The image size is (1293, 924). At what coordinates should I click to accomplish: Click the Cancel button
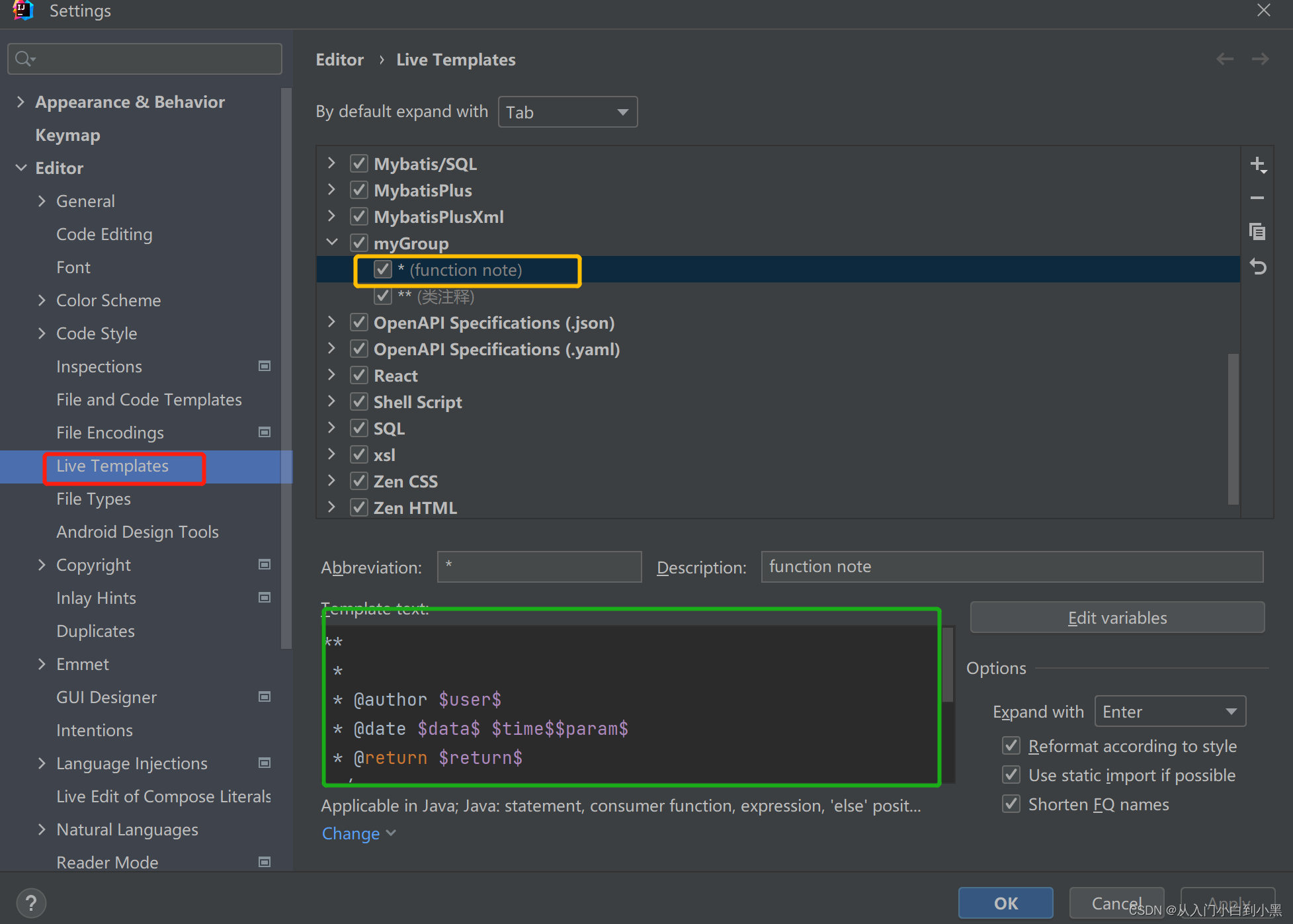pyautogui.click(x=1116, y=903)
